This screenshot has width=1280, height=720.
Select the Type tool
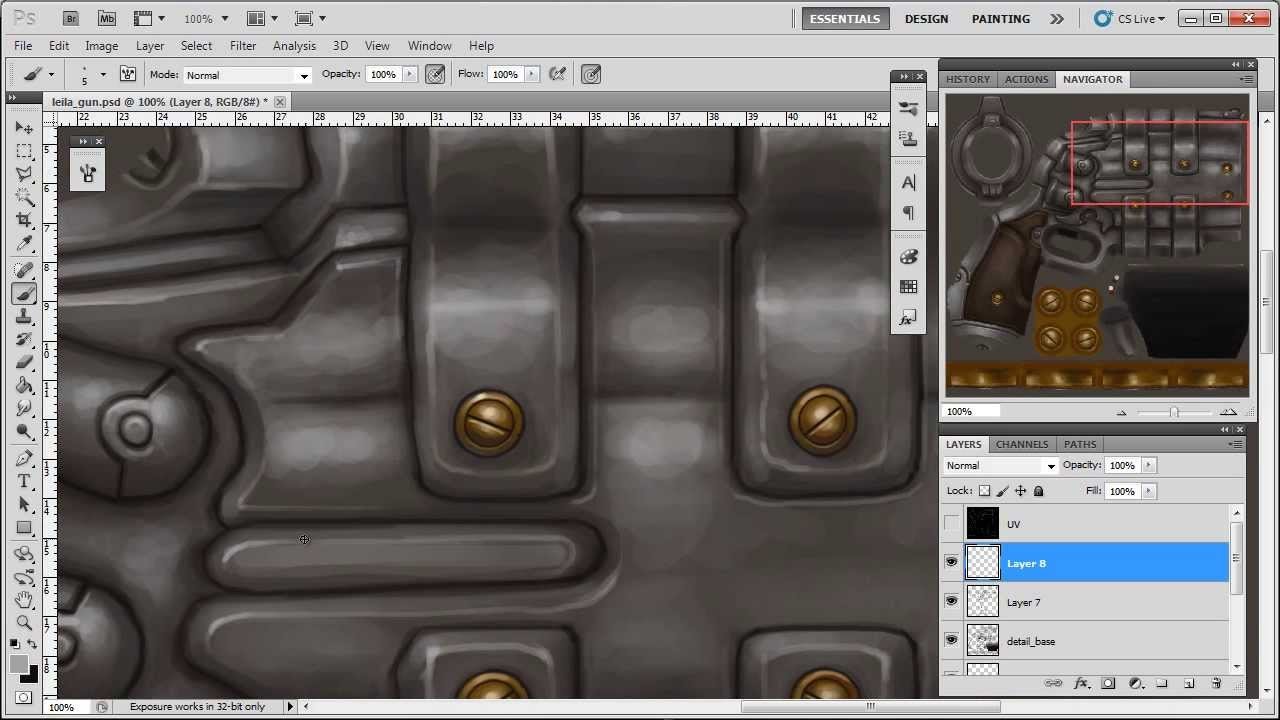coord(24,480)
